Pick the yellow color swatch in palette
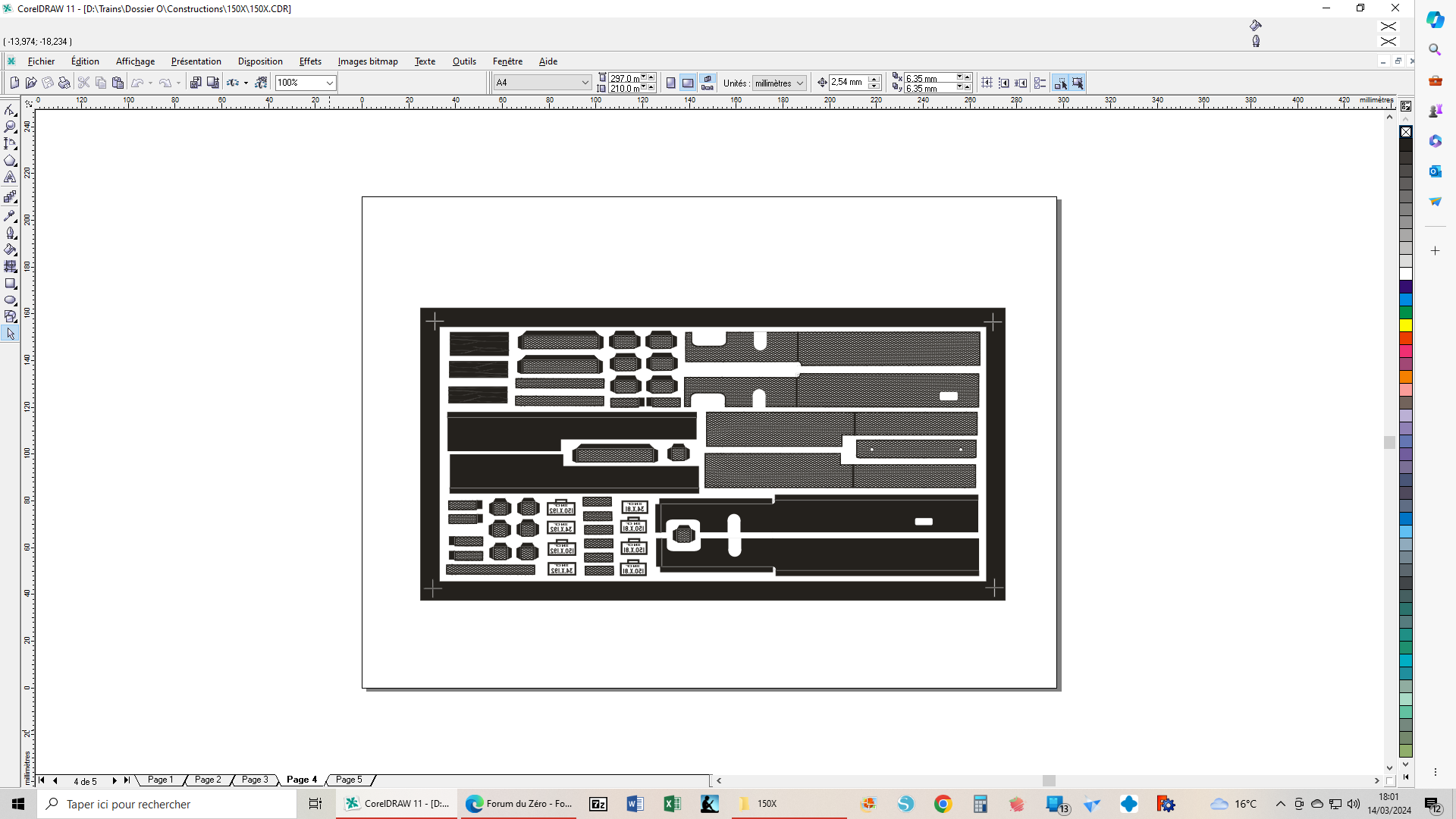The height and width of the screenshot is (819, 1456). click(x=1405, y=325)
